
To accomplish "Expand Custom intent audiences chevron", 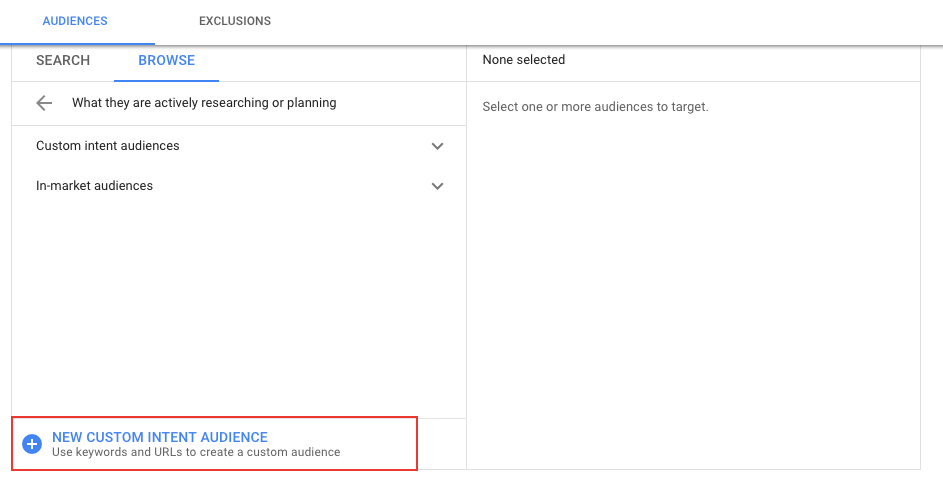I will point(437,146).
